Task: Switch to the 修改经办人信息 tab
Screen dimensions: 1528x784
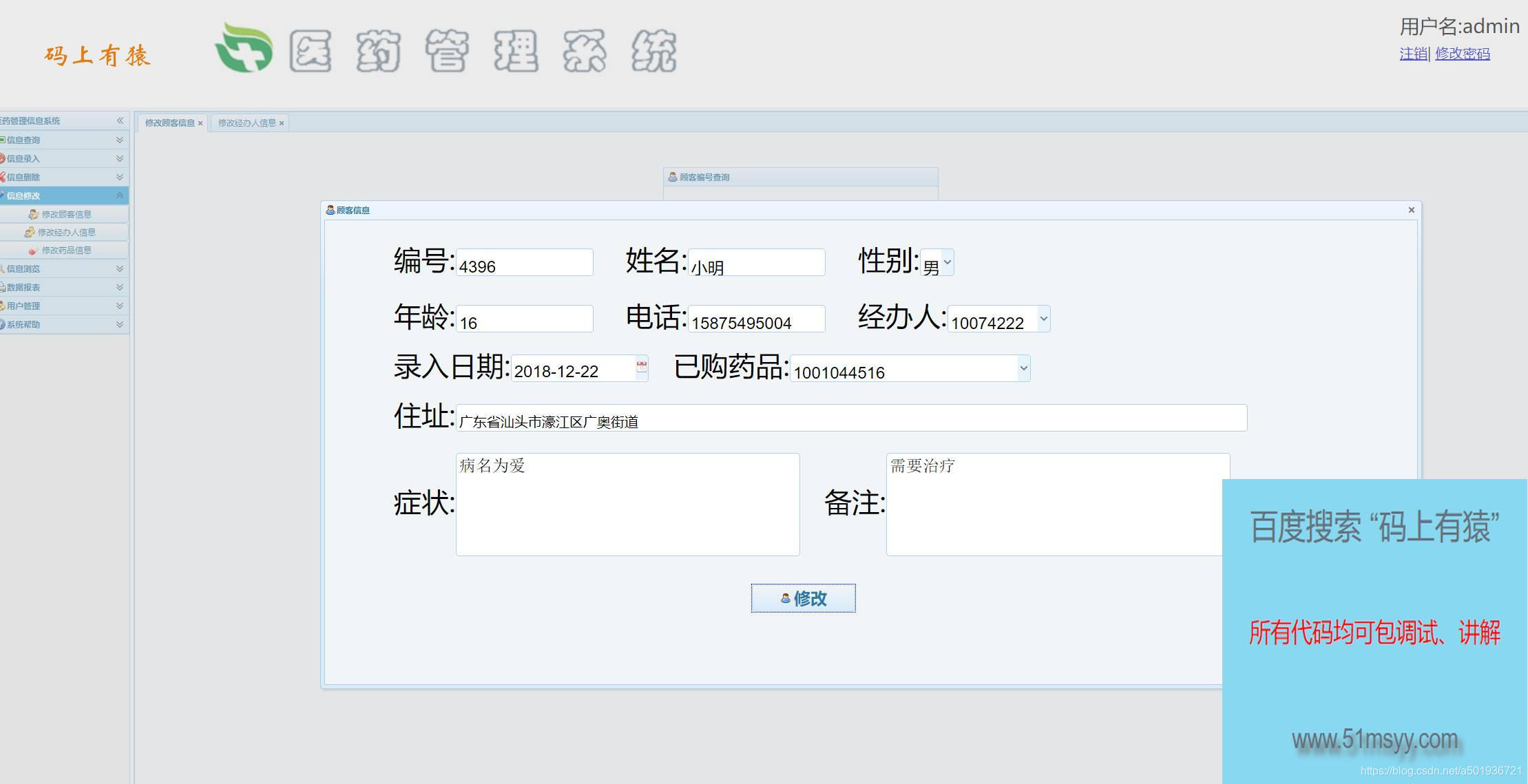Action: click(246, 122)
